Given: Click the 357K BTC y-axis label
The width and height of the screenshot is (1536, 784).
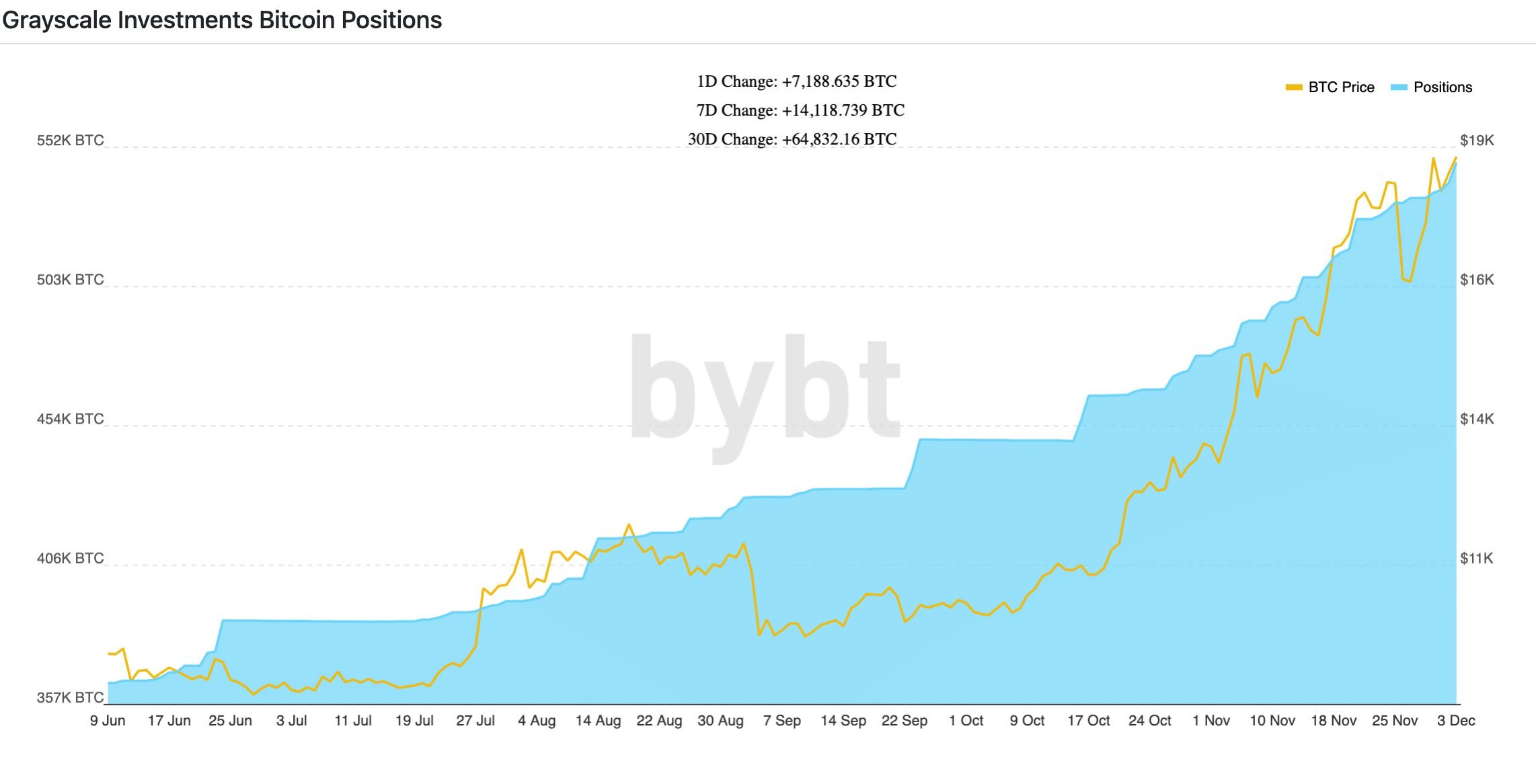Looking at the screenshot, I should (70, 698).
